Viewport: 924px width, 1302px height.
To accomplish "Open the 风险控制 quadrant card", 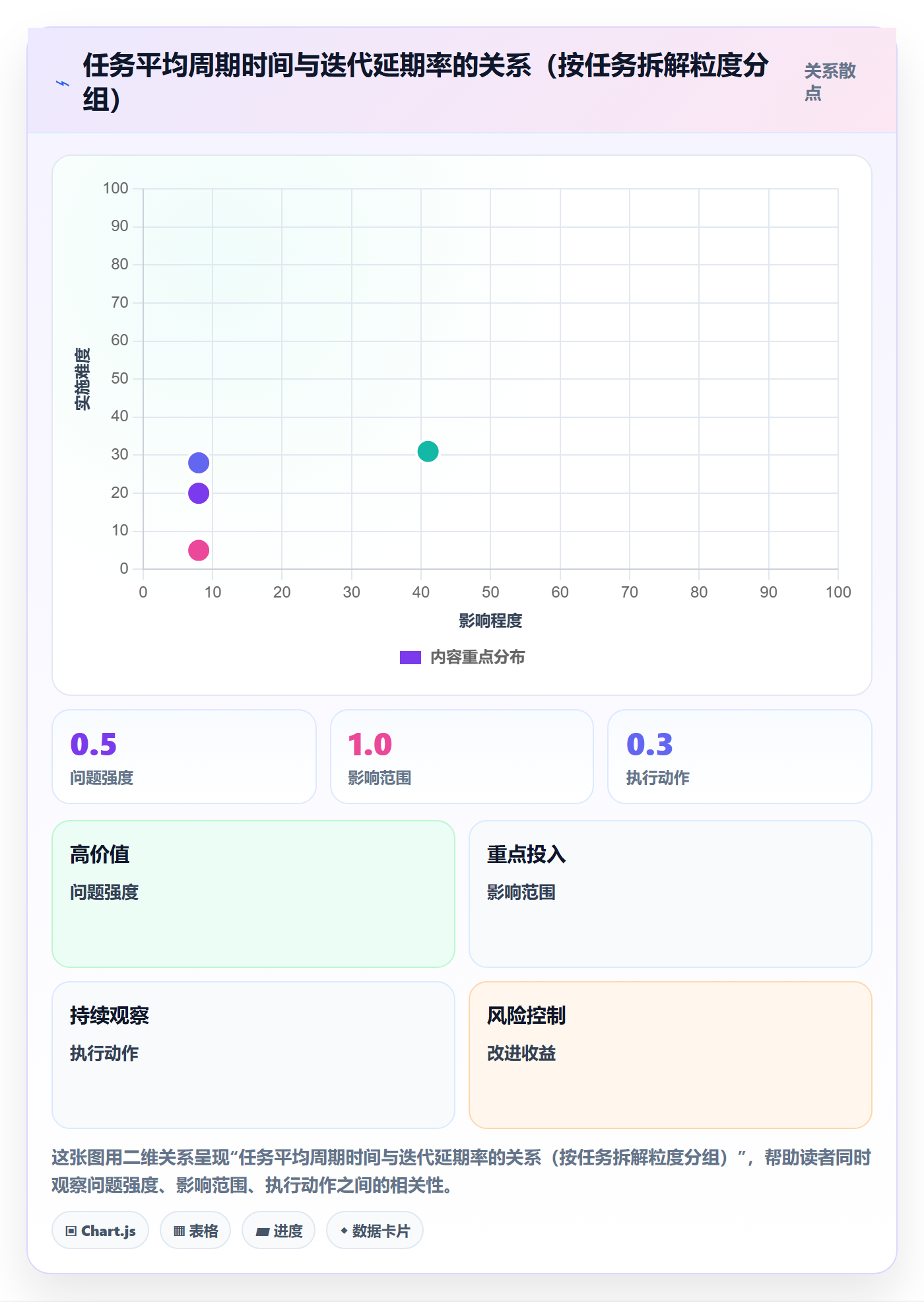I will (671, 1055).
